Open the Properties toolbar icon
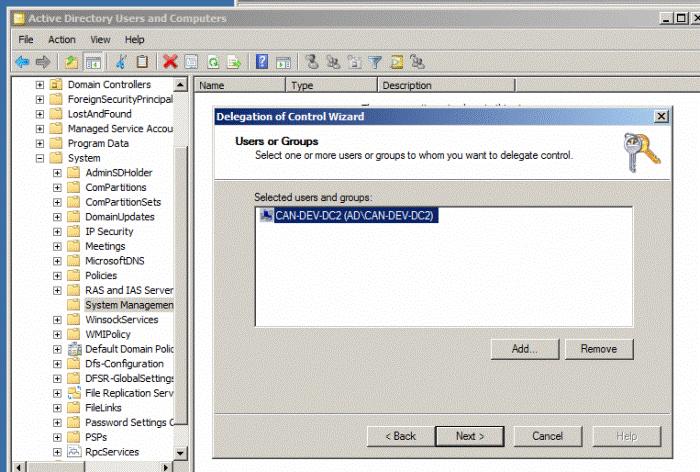The height and width of the screenshot is (472, 700). (x=192, y=61)
